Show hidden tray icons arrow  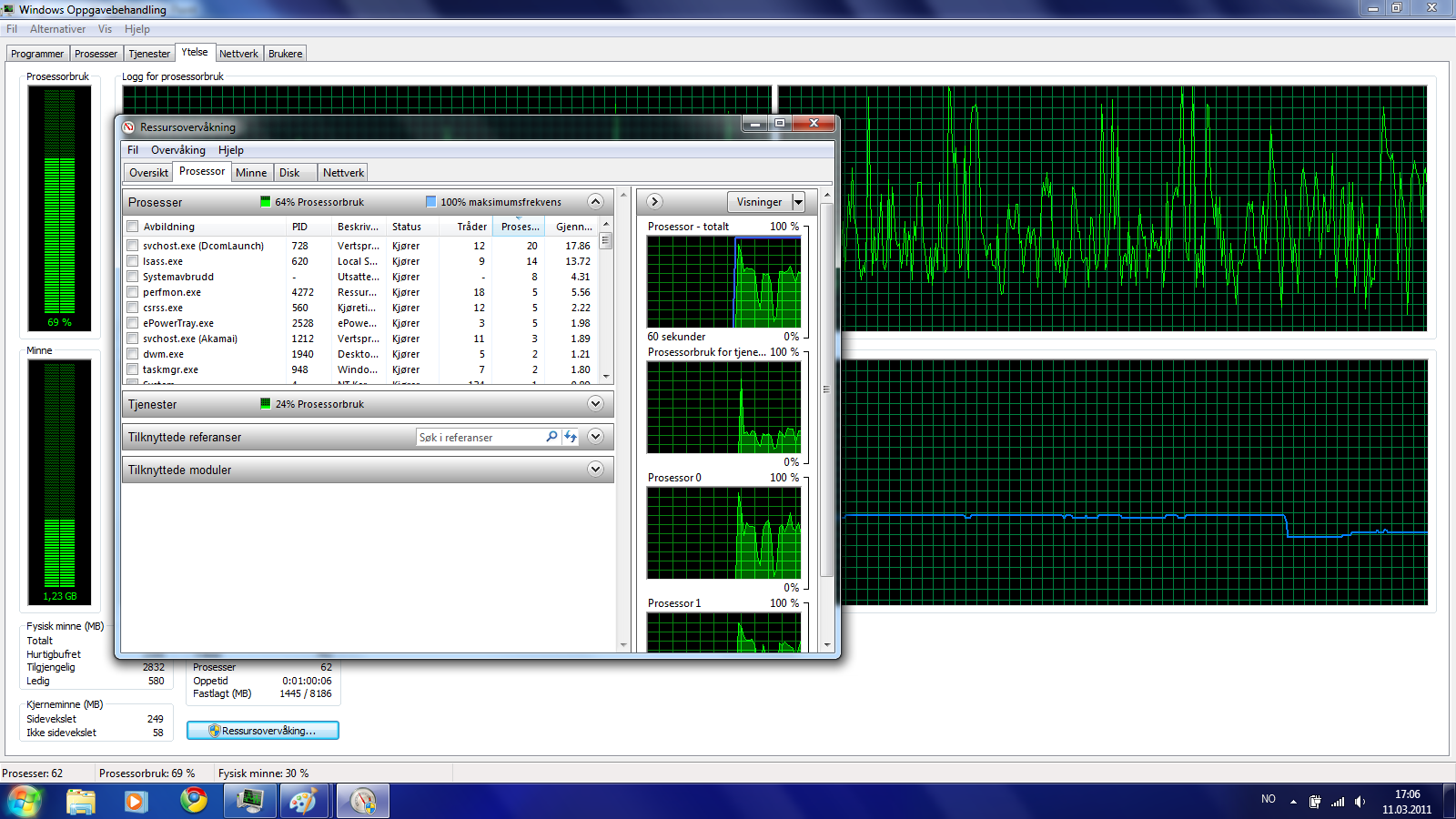point(1293,802)
